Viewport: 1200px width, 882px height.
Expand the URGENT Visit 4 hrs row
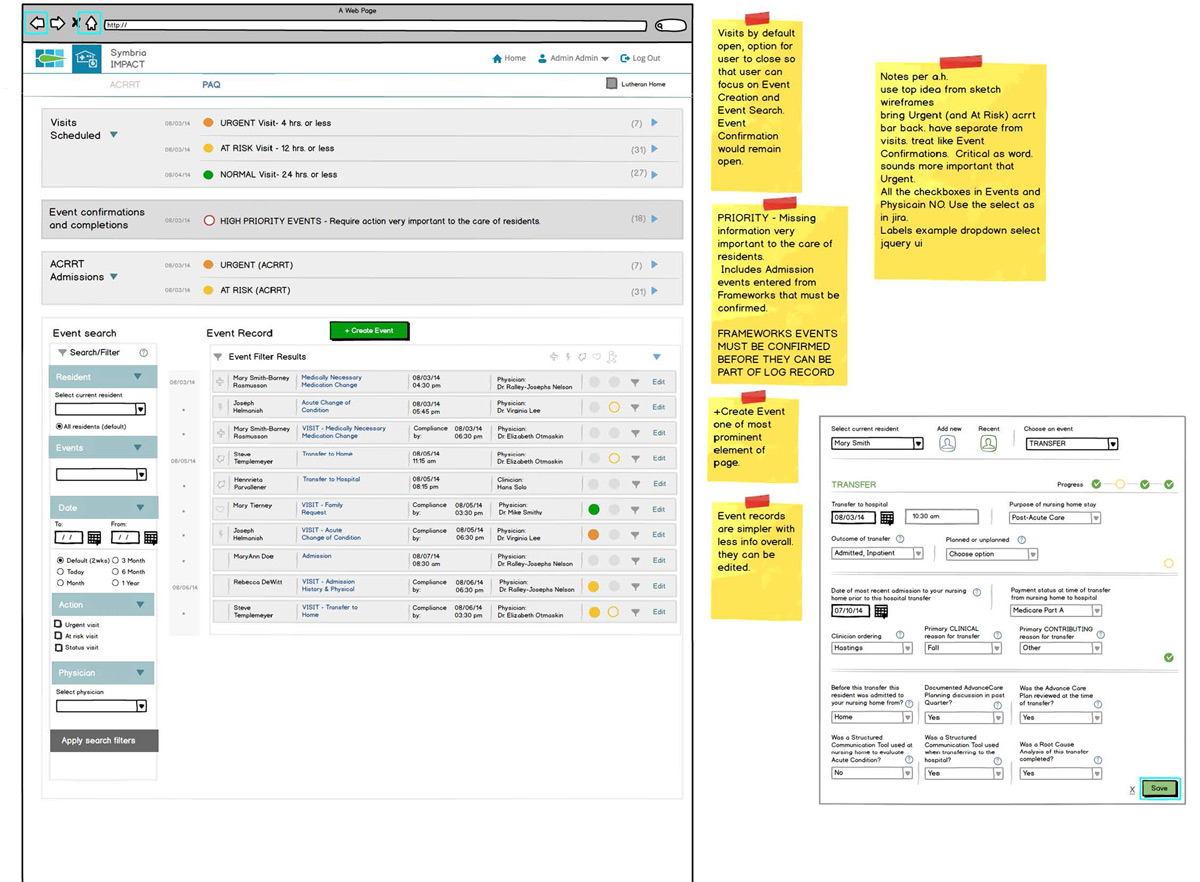655,123
